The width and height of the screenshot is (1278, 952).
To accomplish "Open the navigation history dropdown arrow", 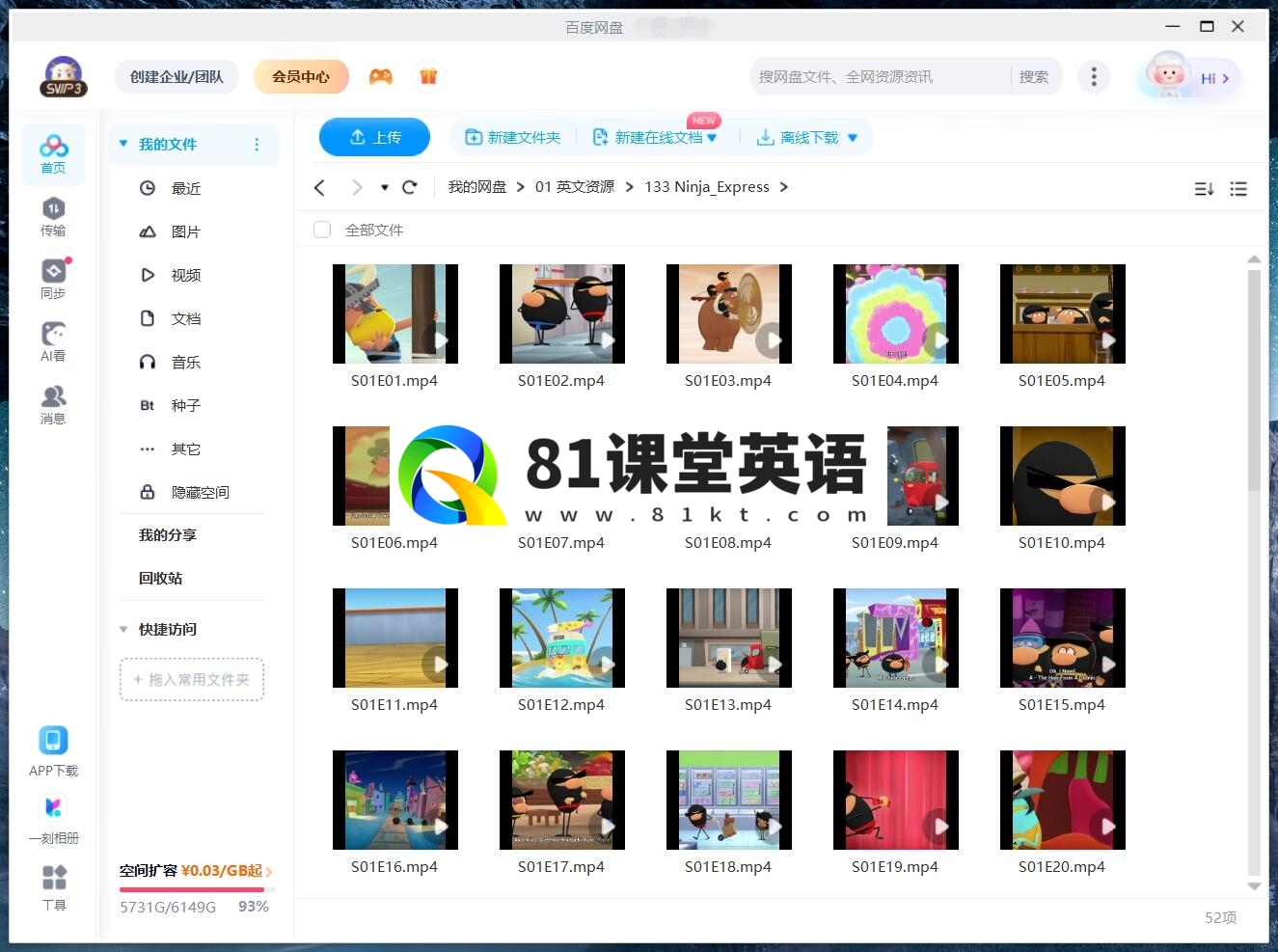I will 384,187.
